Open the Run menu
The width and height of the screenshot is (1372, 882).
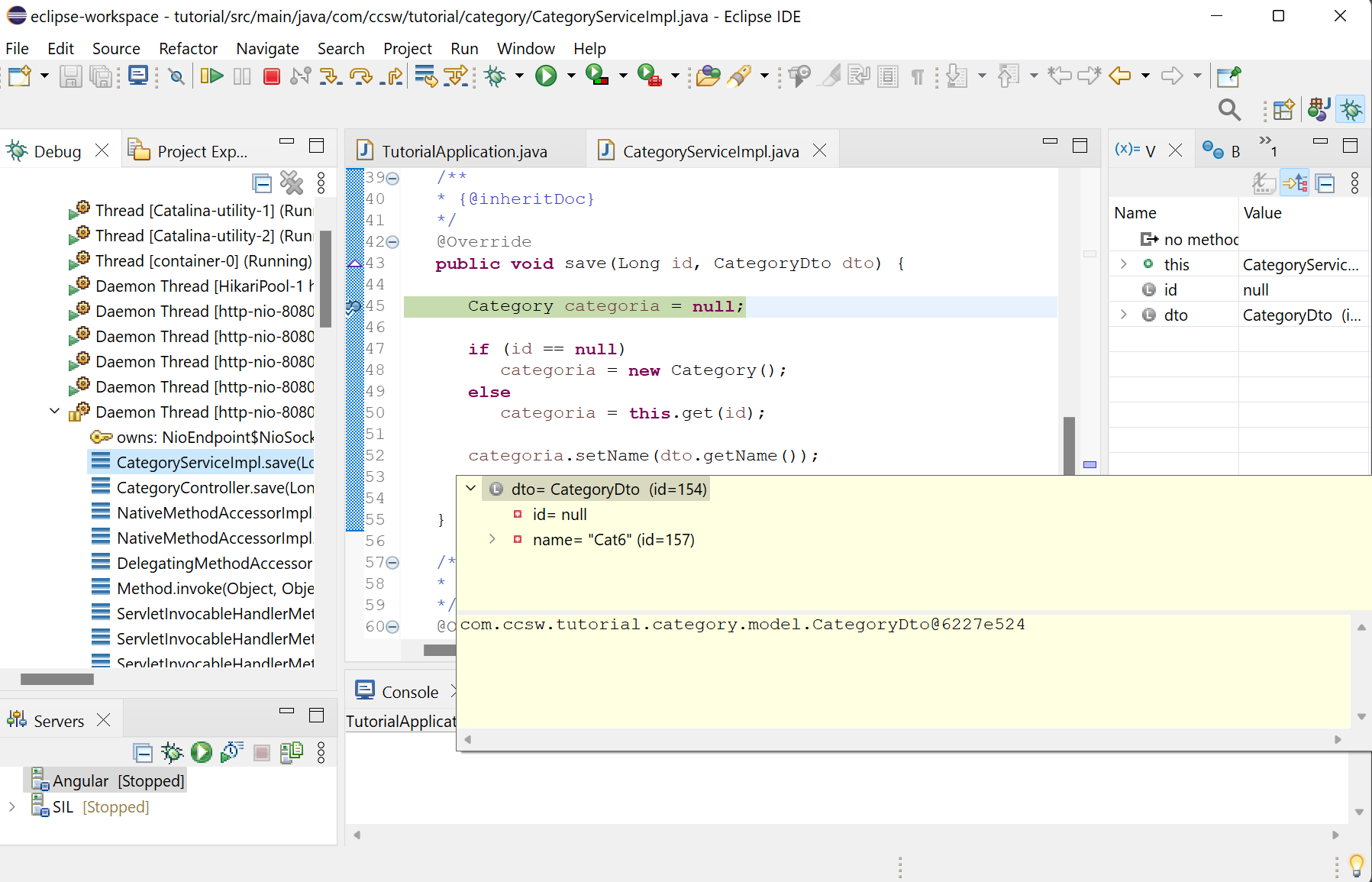pos(464,48)
